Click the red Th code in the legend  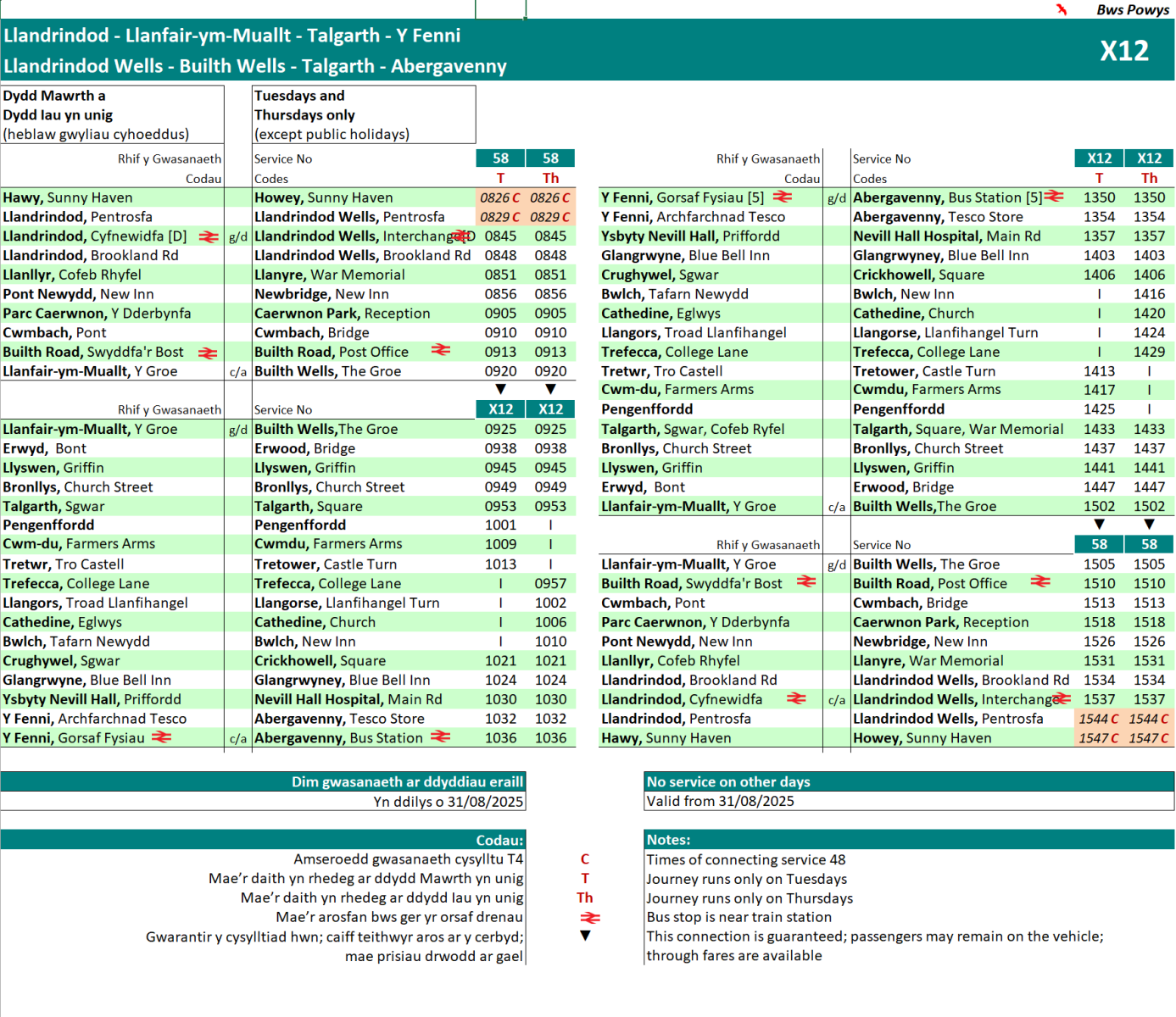click(585, 898)
